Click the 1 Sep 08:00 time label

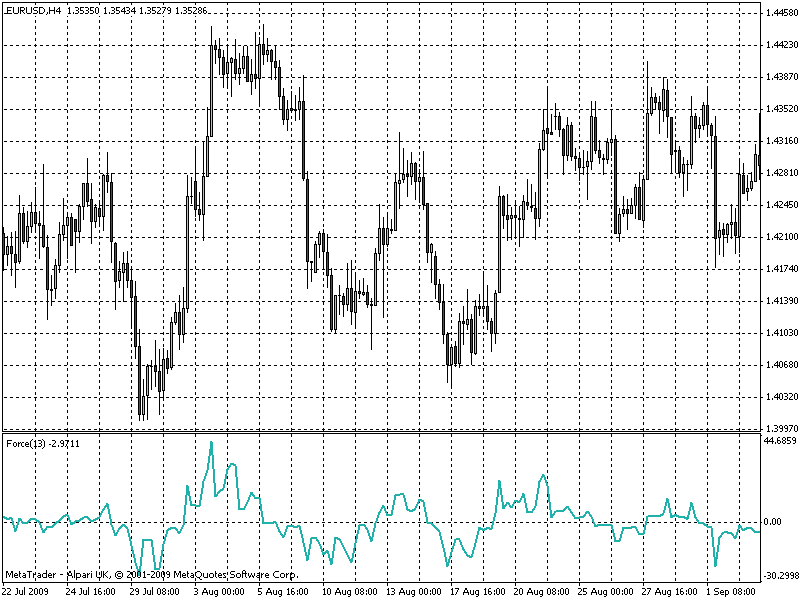pyautogui.click(x=731, y=592)
